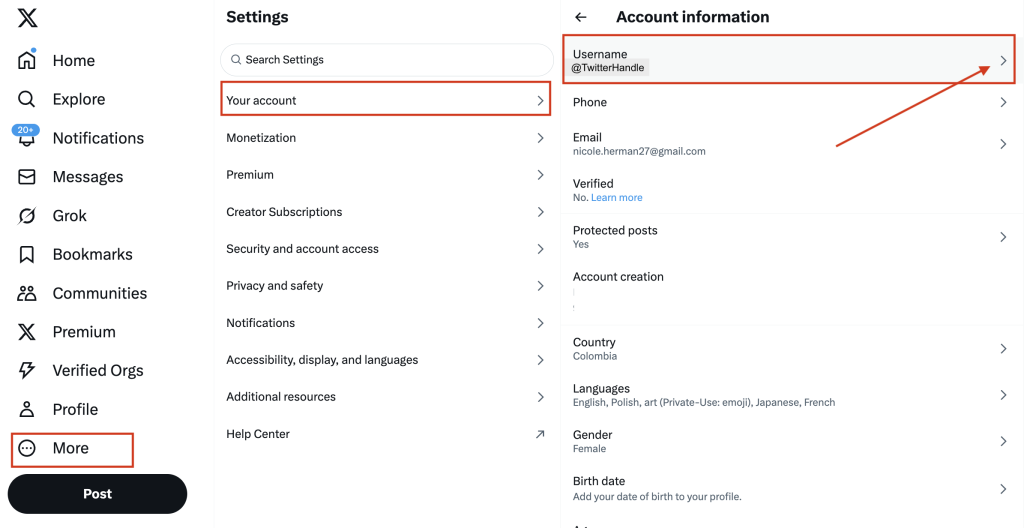Open the Privacy and safety section
The image size is (1024, 528).
(x=275, y=286)
